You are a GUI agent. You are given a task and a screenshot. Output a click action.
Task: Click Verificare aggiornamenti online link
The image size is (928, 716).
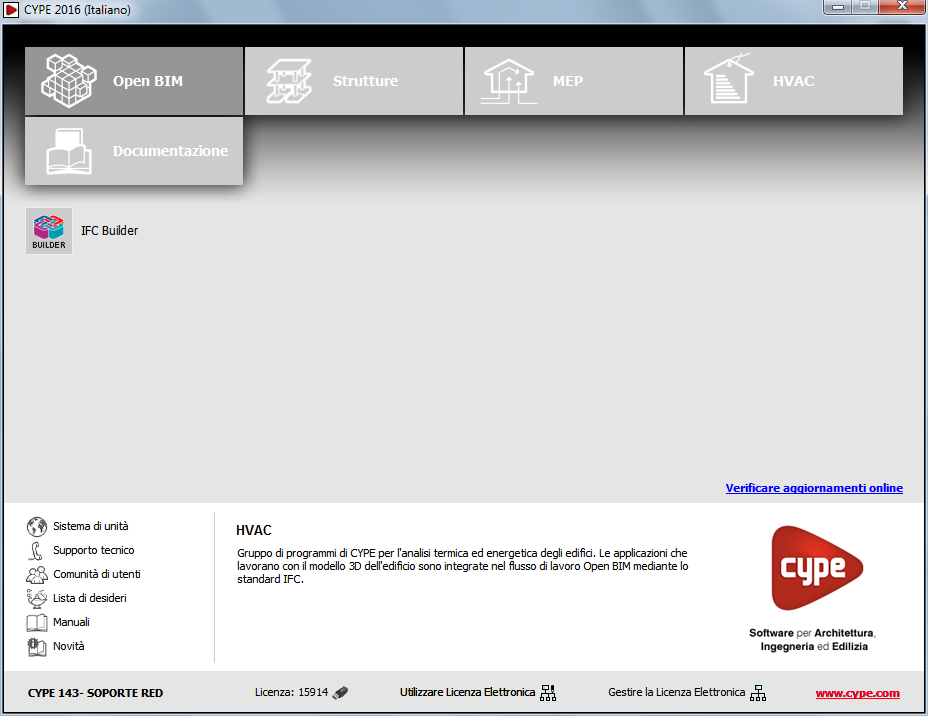814,488
